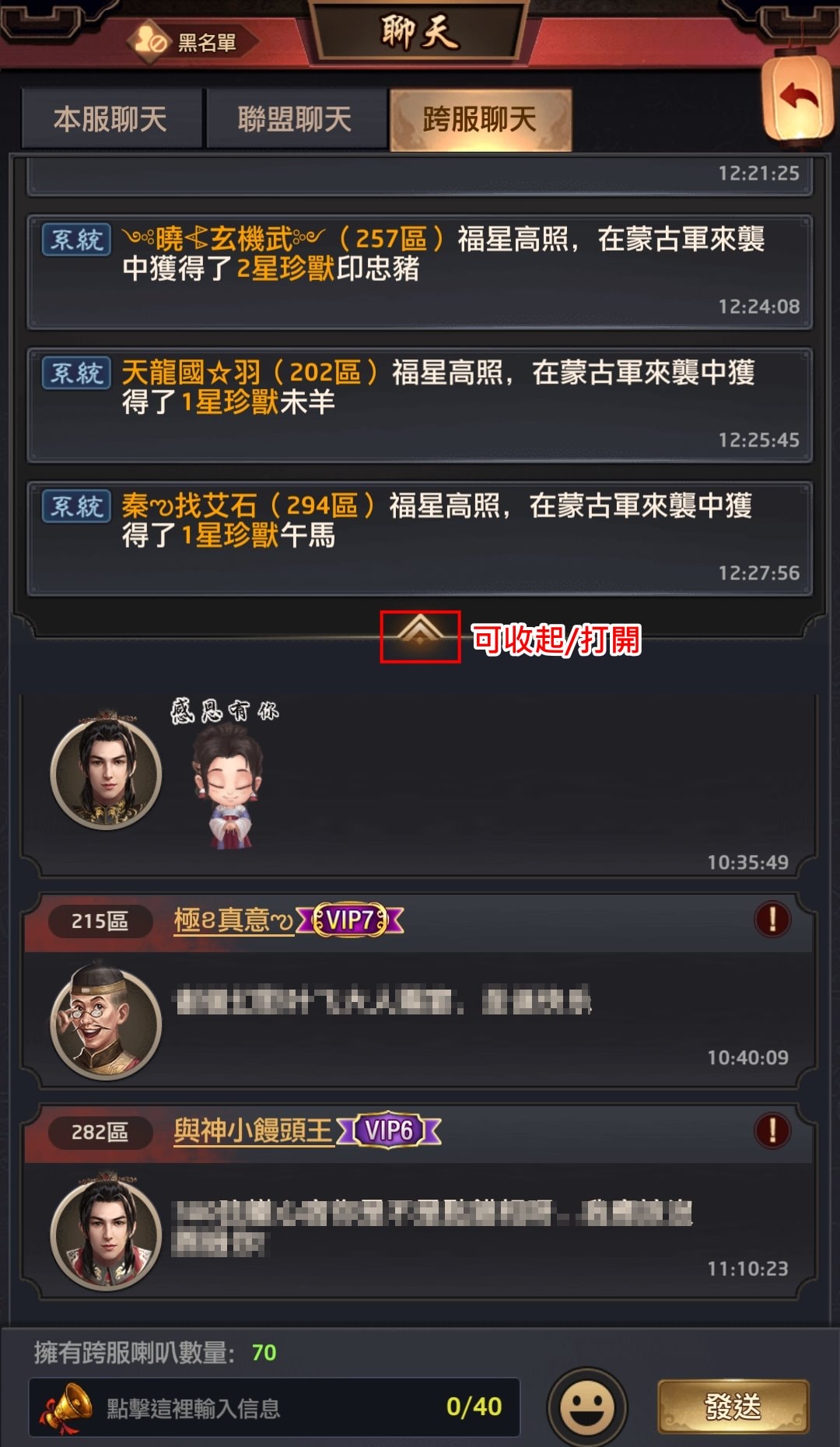Viewport: 840px width, 1447px height.
Task: Click the 發送 send button
Action: (733, 1407)
